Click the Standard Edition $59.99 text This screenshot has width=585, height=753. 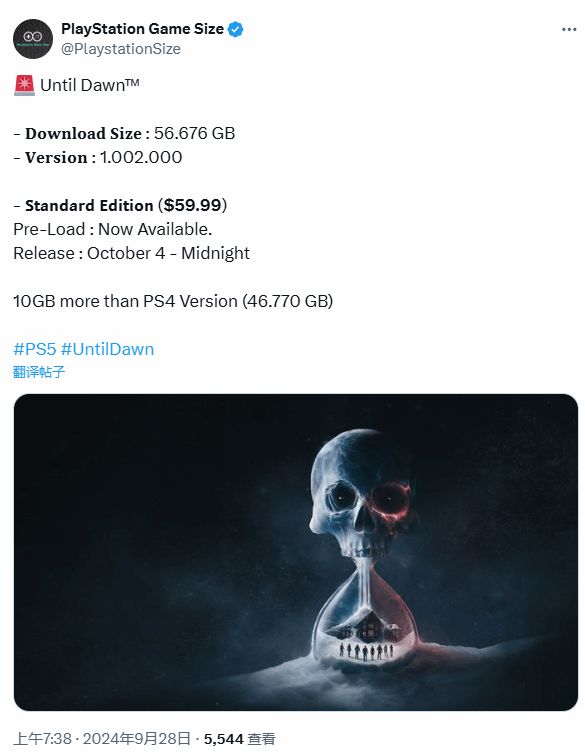click(x=120, y=205)
